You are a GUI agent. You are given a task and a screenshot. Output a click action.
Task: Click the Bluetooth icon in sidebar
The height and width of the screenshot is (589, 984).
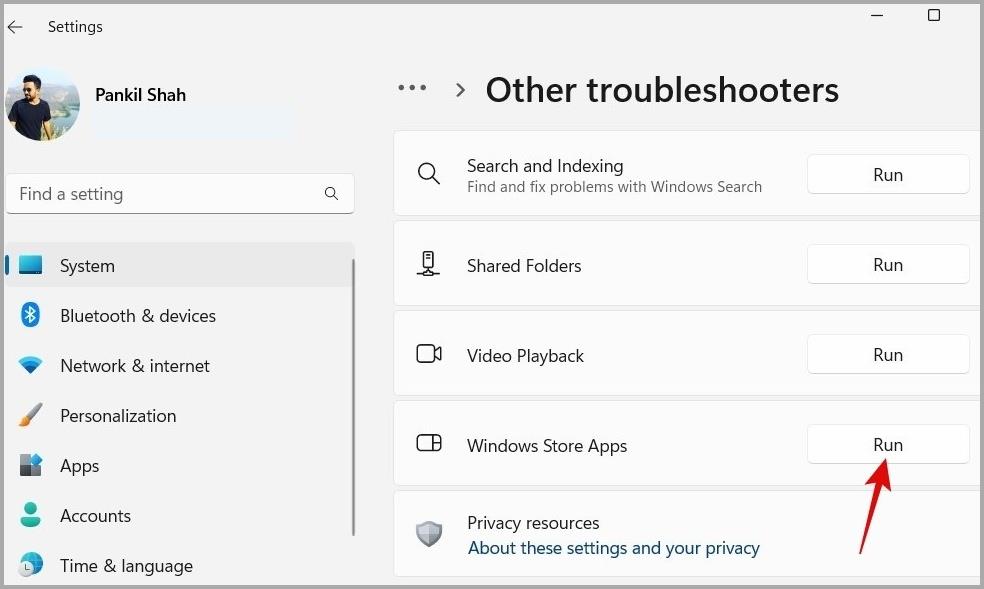pyautogui.click(x=30, y=315)
